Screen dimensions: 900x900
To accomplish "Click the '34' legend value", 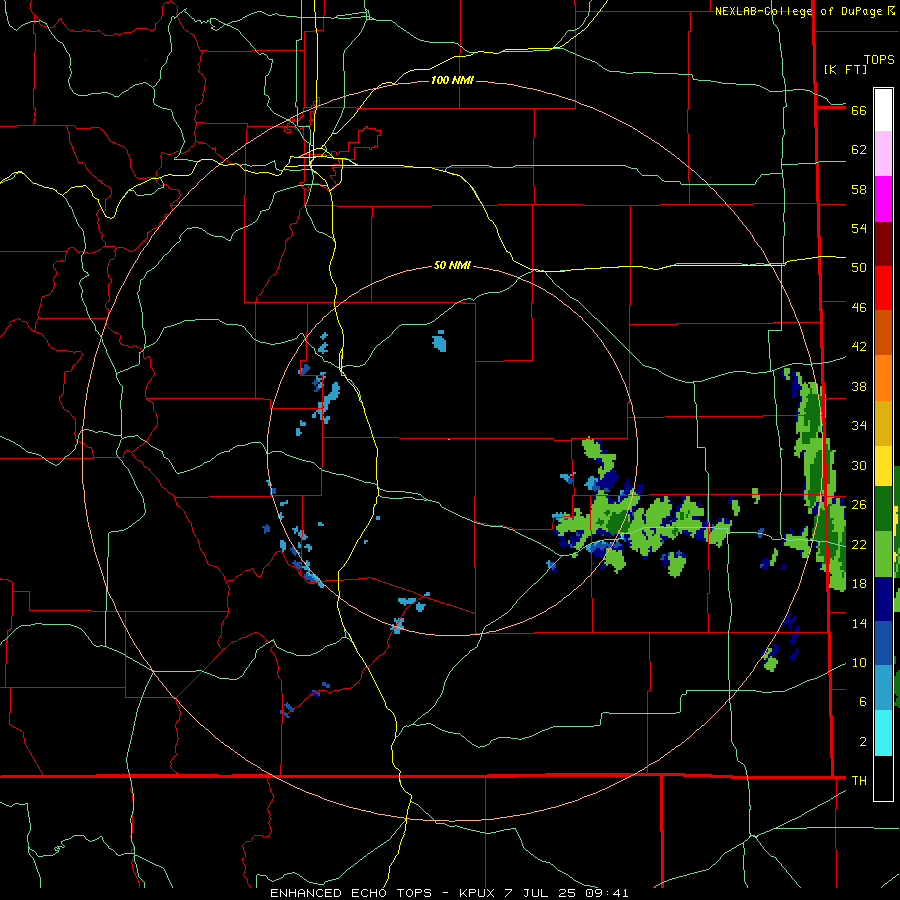I will click(x=859, y=426).
